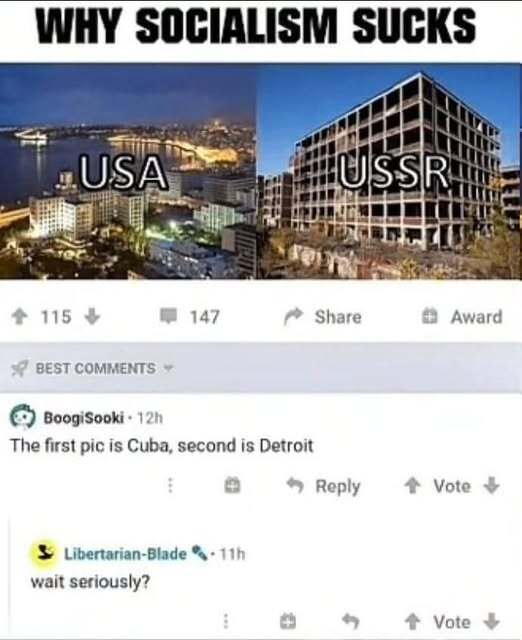This screenshot has width=522, height=640.
Task: Downvote BoogiSooki's comment
Action: (x=491, y=486)
